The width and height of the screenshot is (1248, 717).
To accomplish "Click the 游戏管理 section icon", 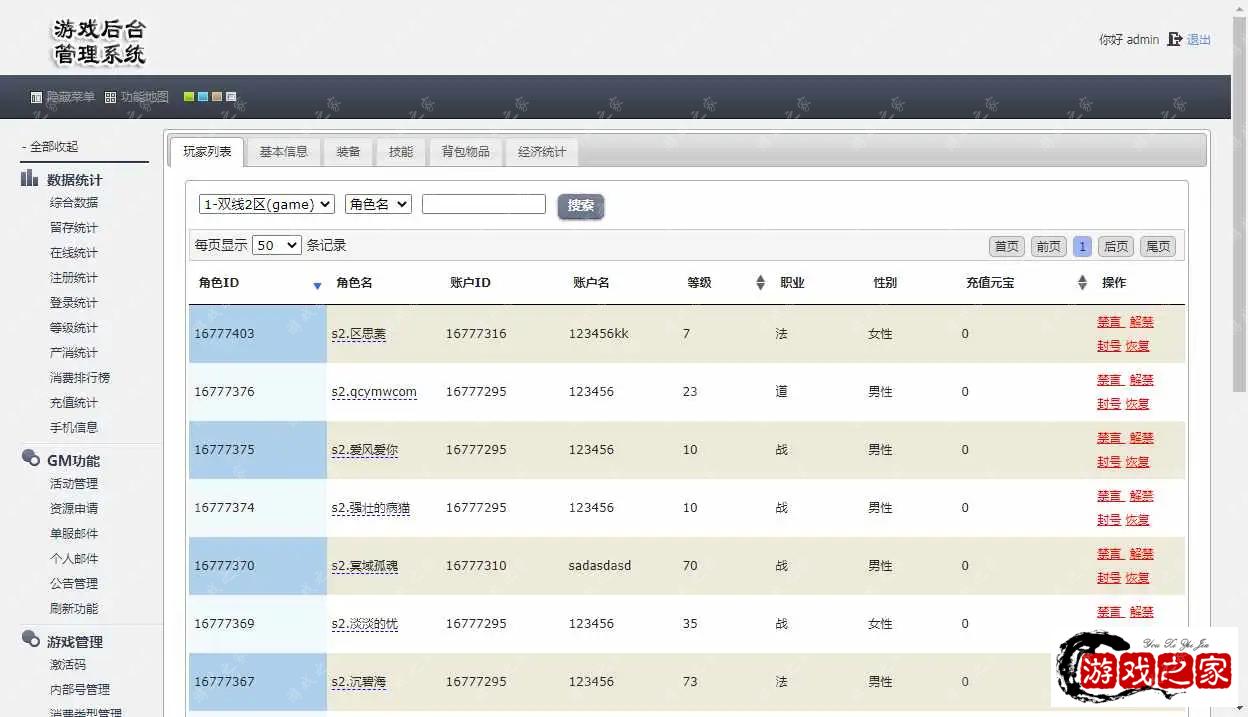I will [30, 640].
